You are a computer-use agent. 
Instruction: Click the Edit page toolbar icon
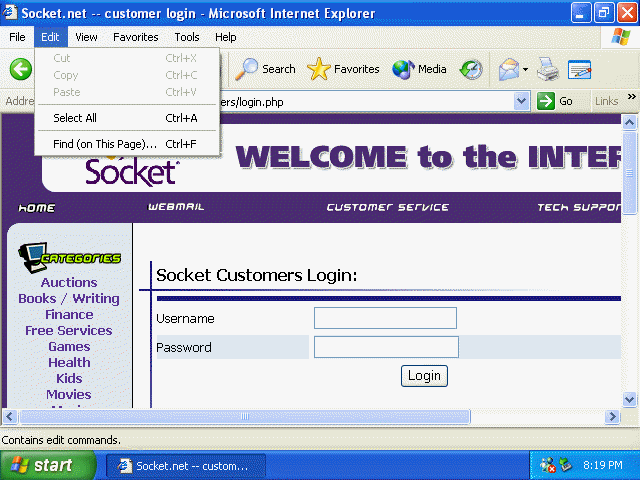click(x=580, y=69)
